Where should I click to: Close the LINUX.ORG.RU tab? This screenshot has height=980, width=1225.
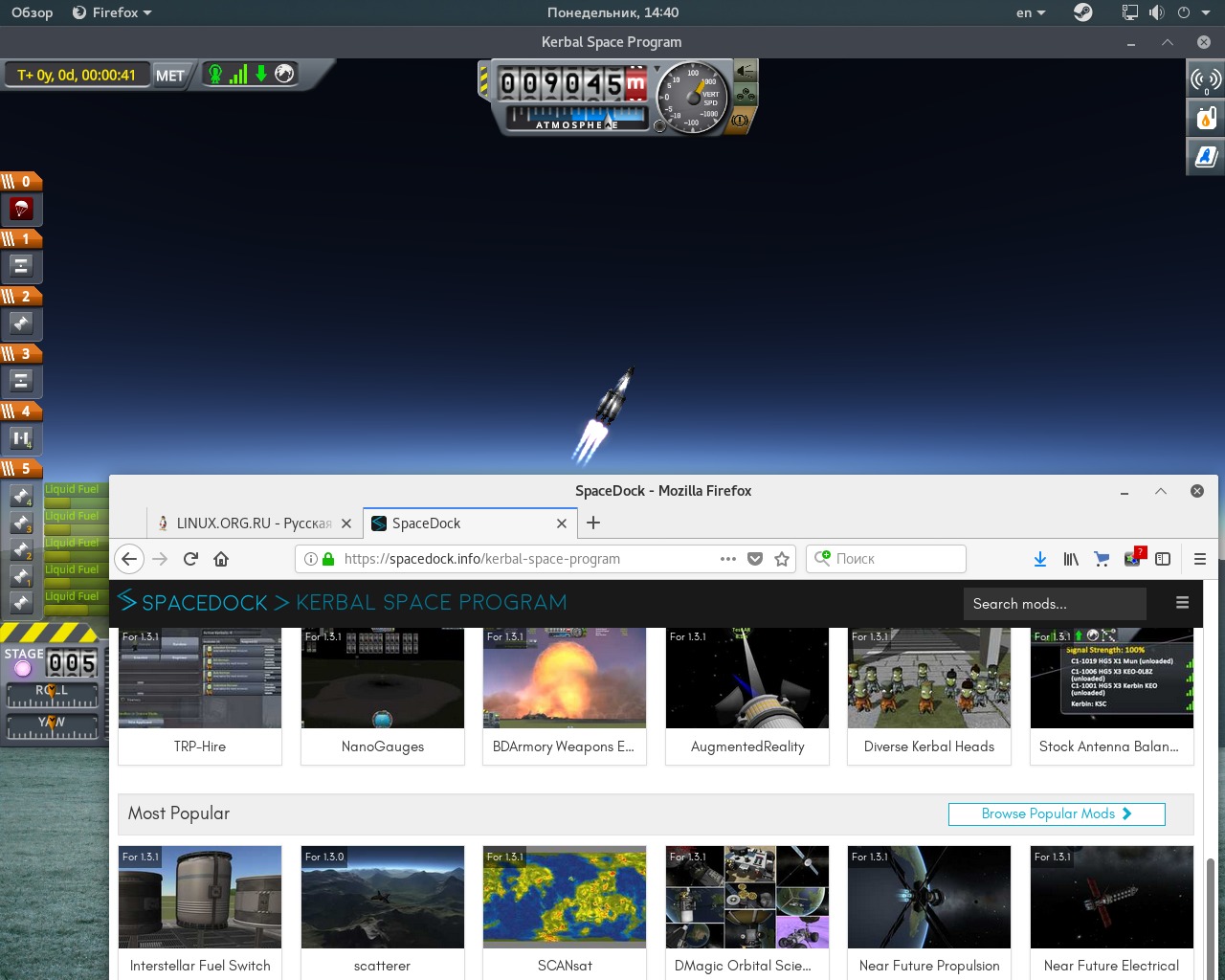[346, 523]
